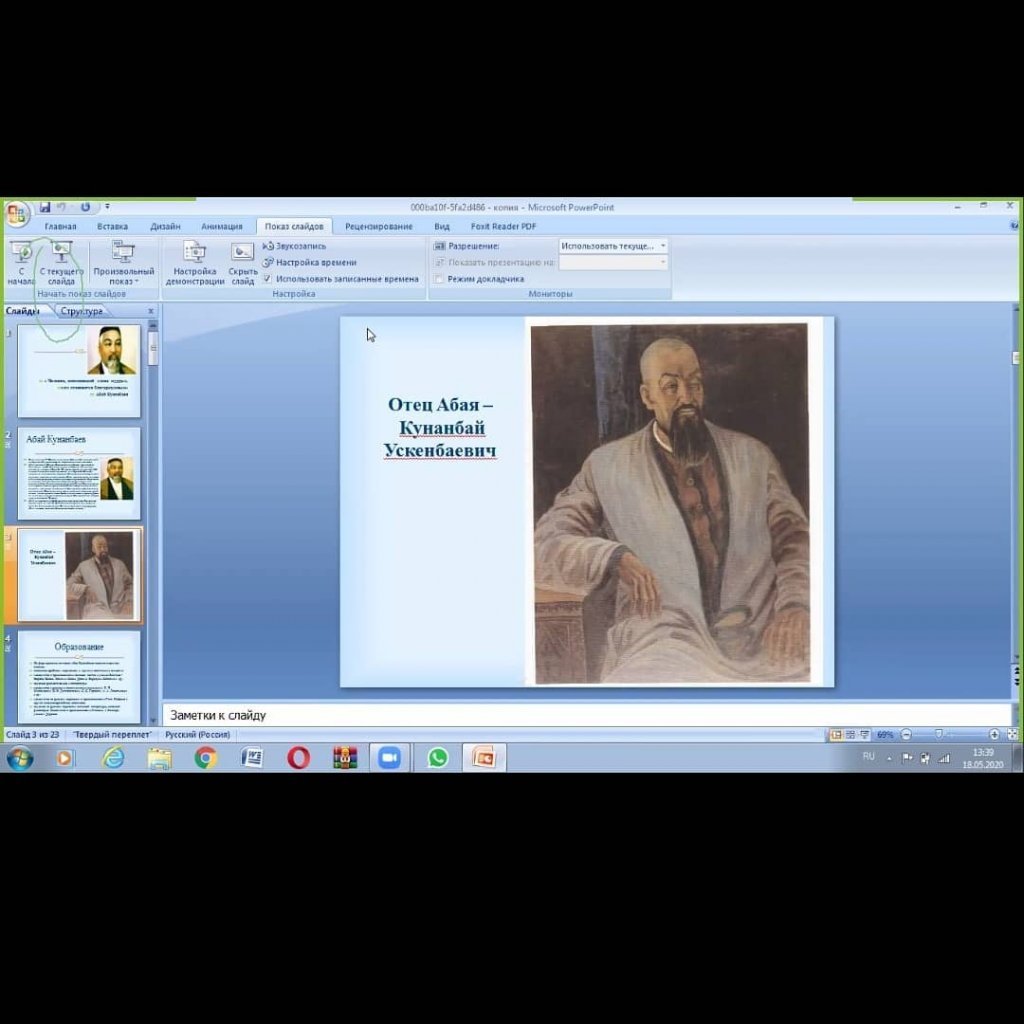Click scroll-up arrow of thumbnail pane scrollbar
This screenshot has width=1024, height=1024.
click(x=153, y=324)
